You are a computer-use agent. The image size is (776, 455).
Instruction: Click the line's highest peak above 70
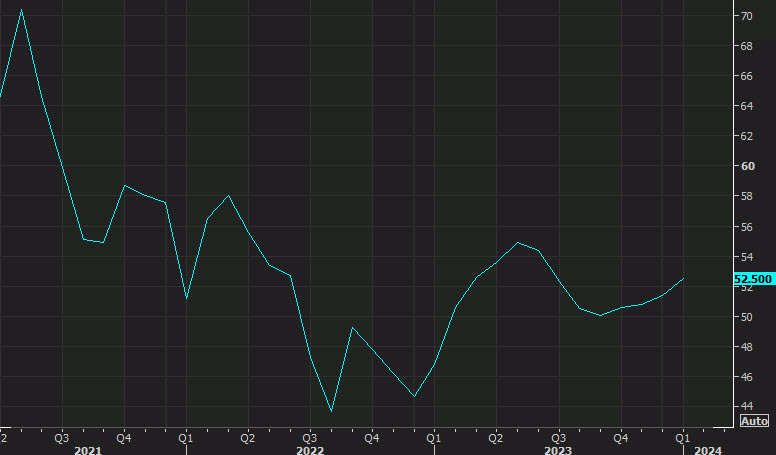pos(21,10)
